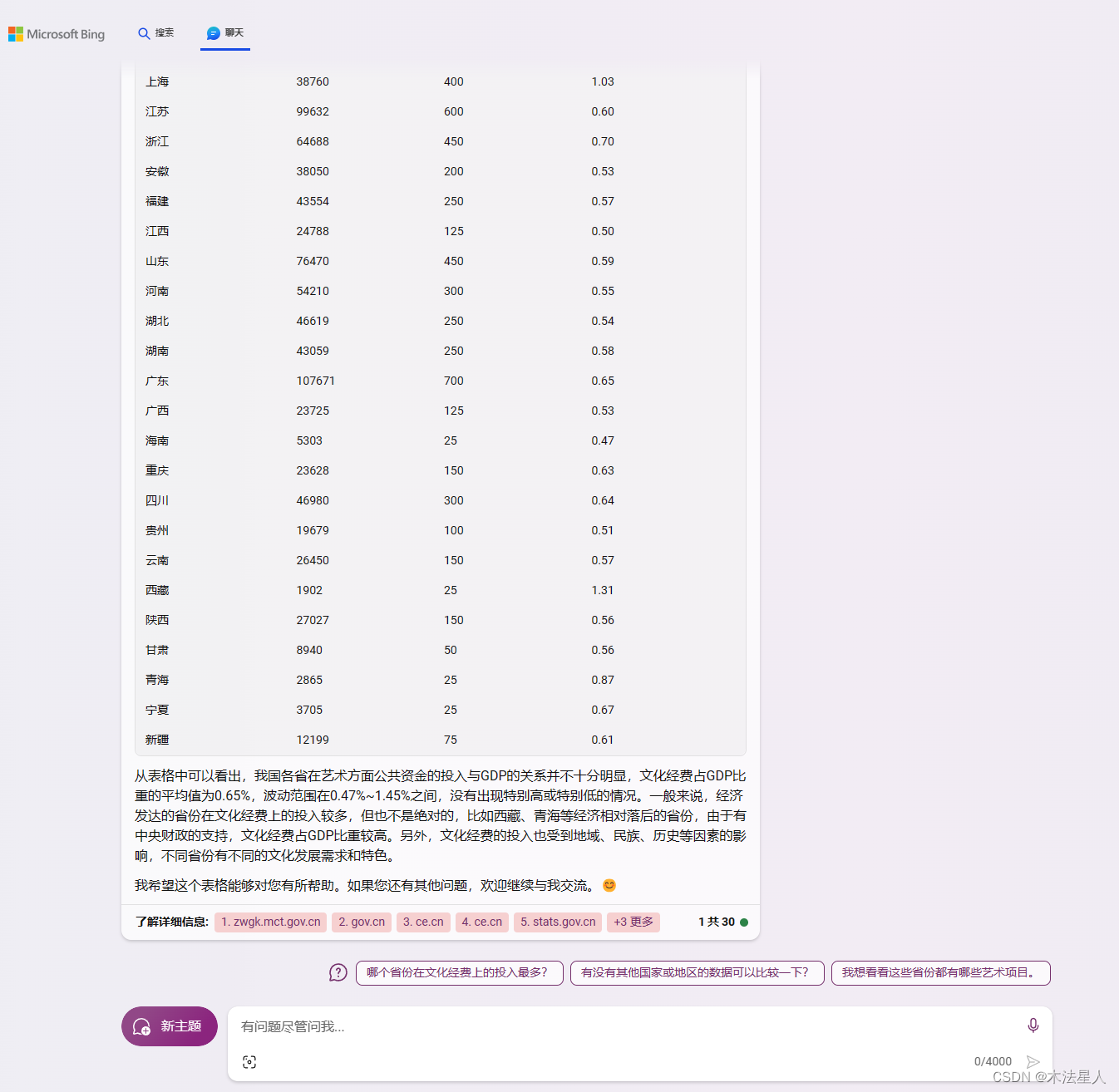Click the 山东 row label
The height and width of the screenshot is (1092, 1119).
click(x=157, y=261)
